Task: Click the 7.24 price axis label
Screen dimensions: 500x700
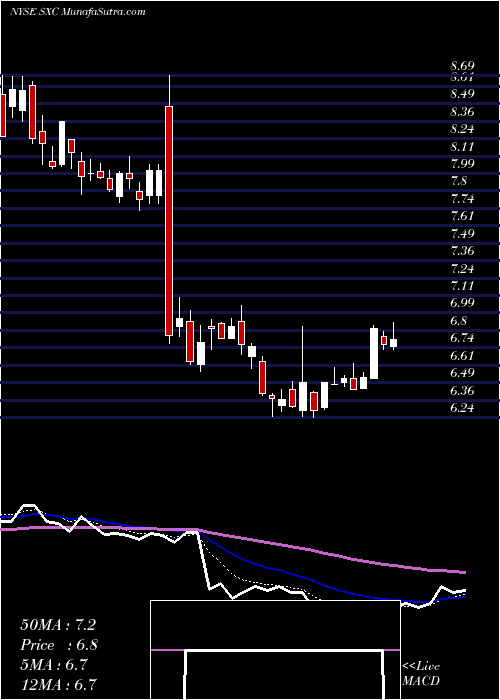Action: tap(462, 268)
